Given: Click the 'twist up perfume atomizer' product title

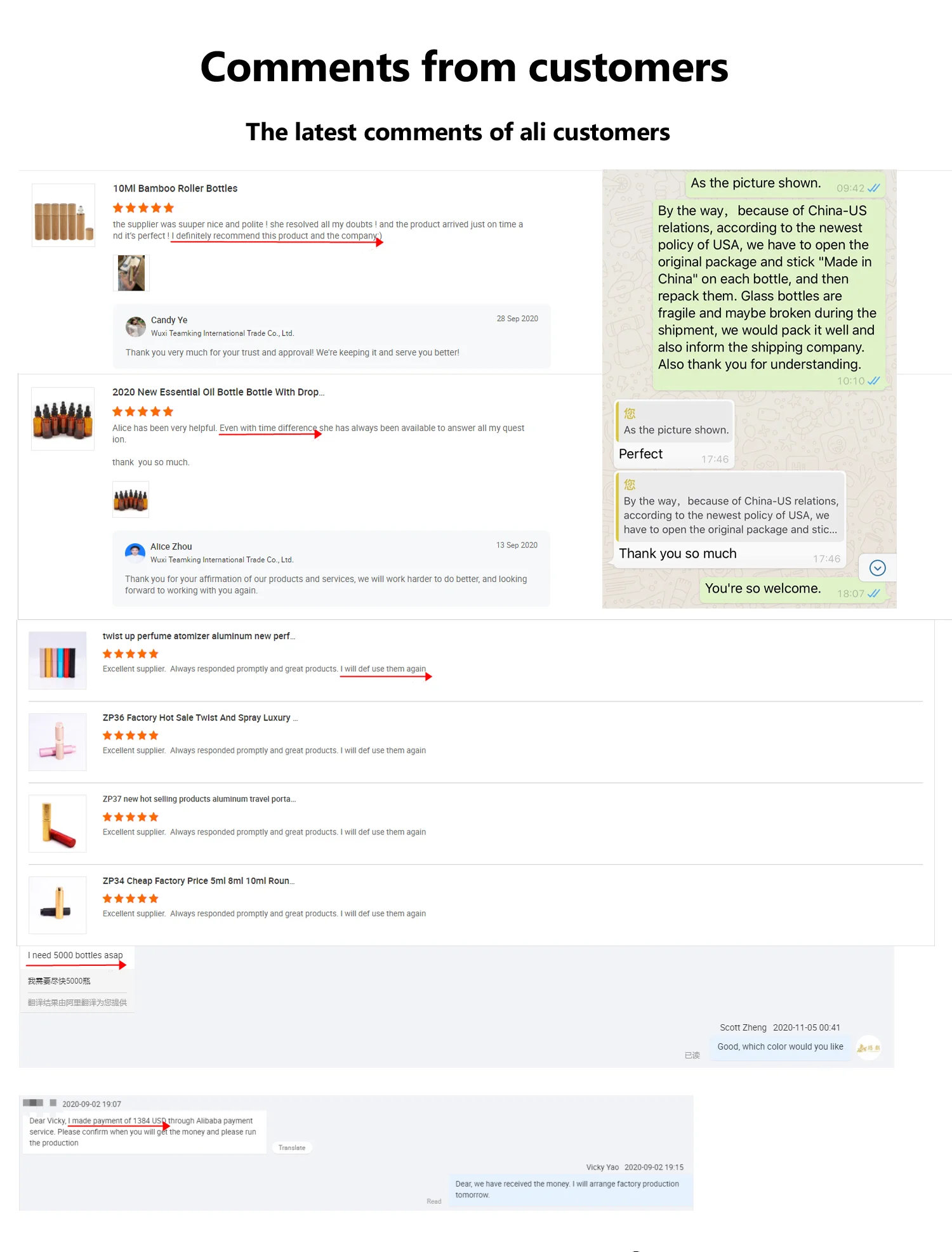Looking at the screenshot, I should pos(199,636).
